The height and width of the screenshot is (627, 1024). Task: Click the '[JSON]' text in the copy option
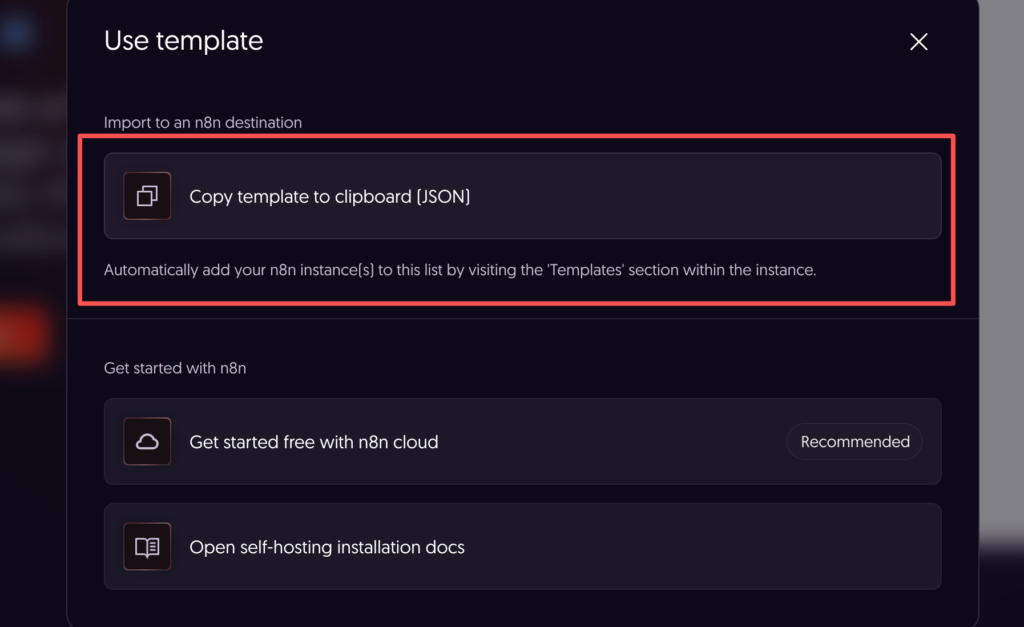[x=443, y=197]
